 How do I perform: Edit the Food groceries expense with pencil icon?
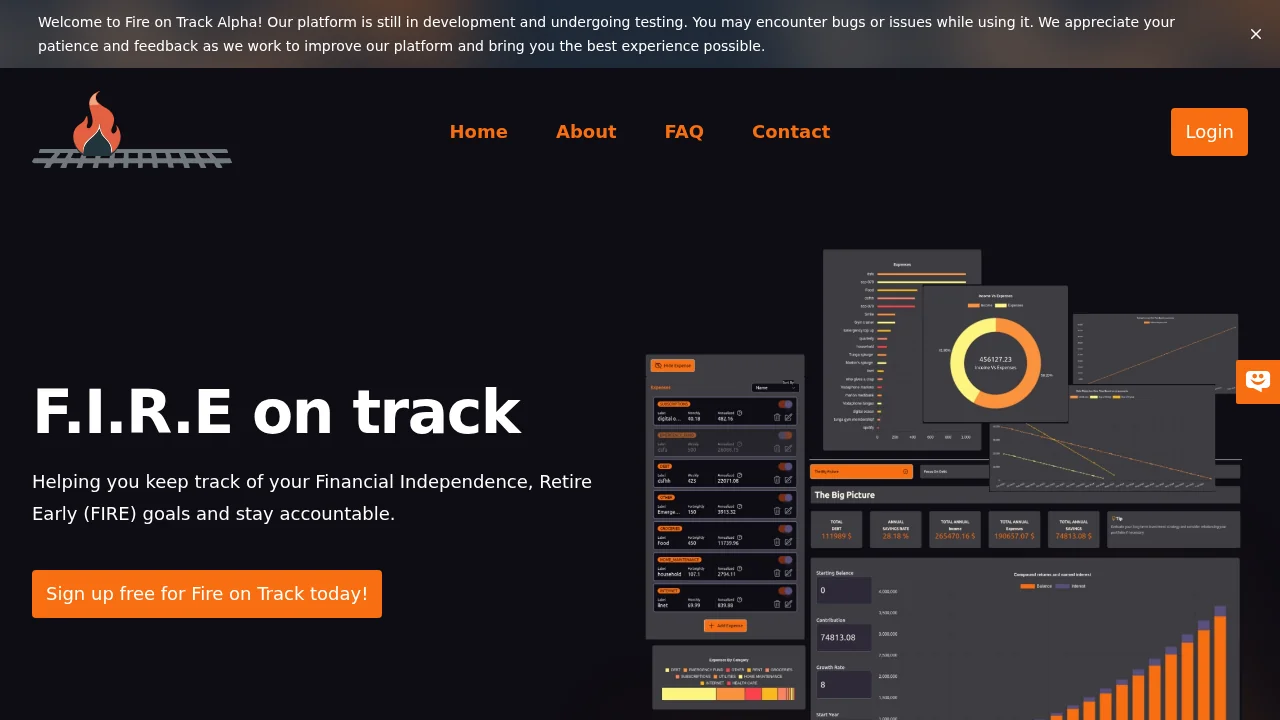click(789, 540)
